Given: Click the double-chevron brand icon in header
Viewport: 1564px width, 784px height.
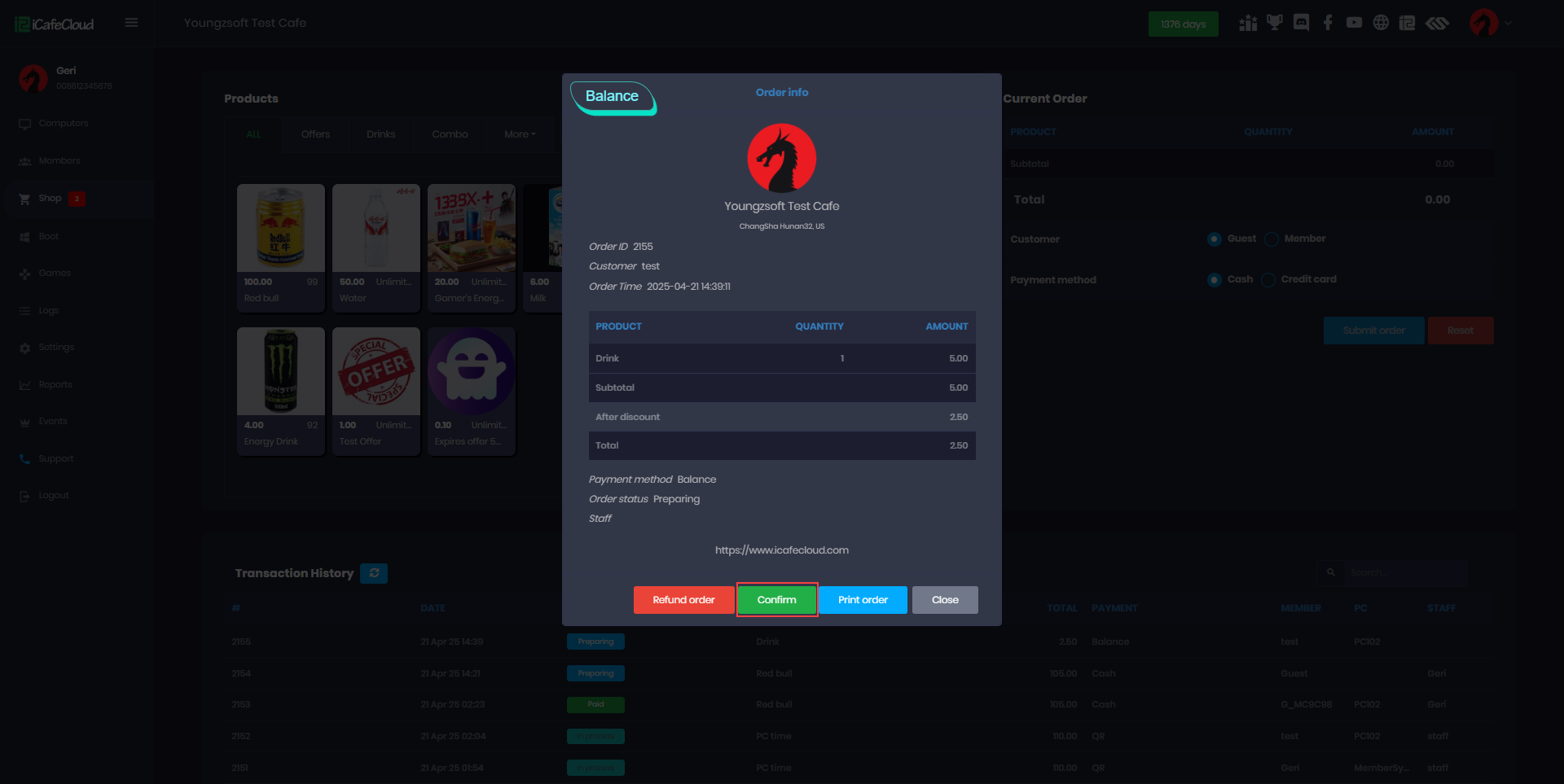Looking at the screenshot, I should (x=1437, y=23).
